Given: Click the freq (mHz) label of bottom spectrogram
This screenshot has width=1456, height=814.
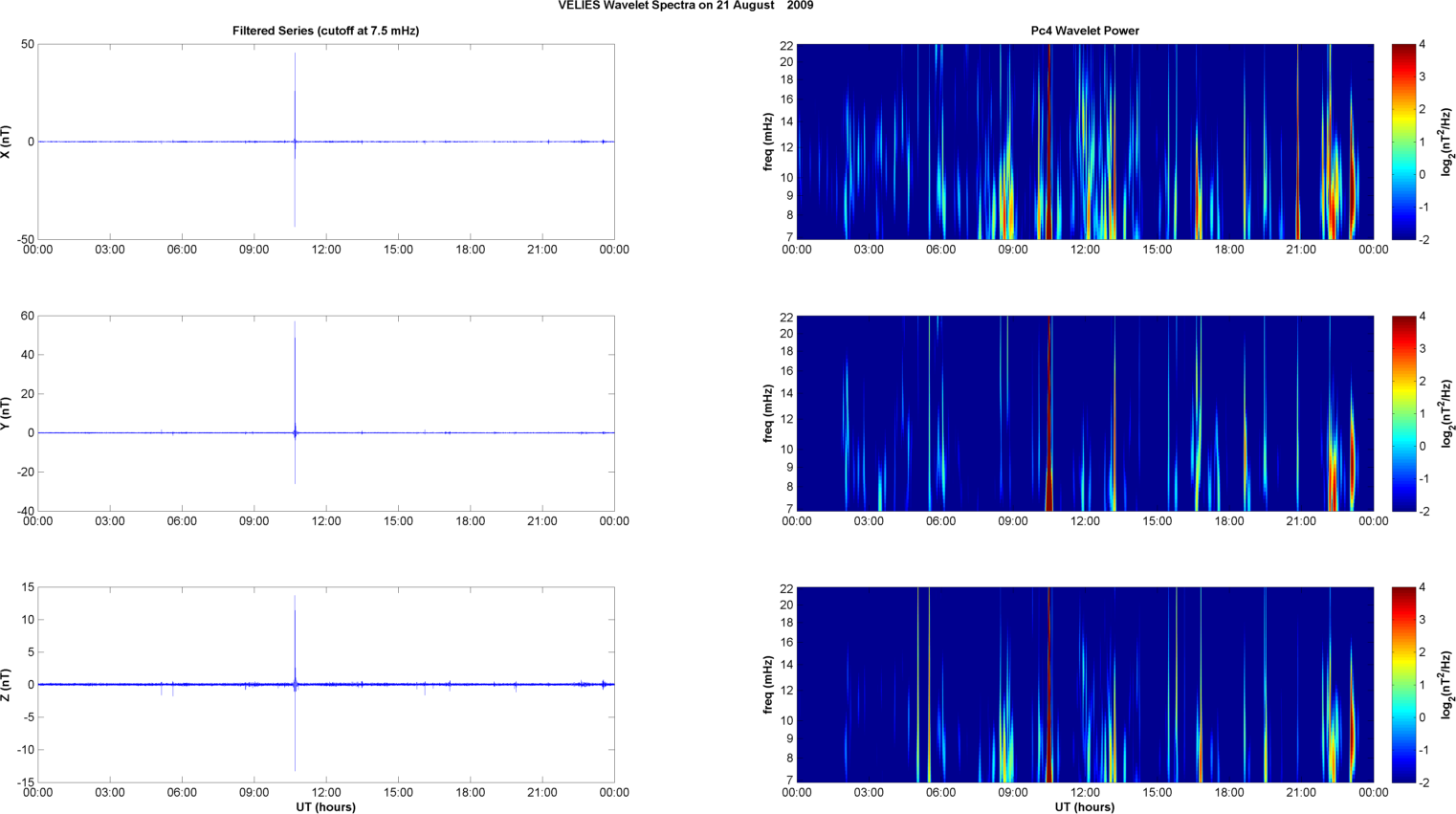Looking at the screenshot, I should point(767,685).
